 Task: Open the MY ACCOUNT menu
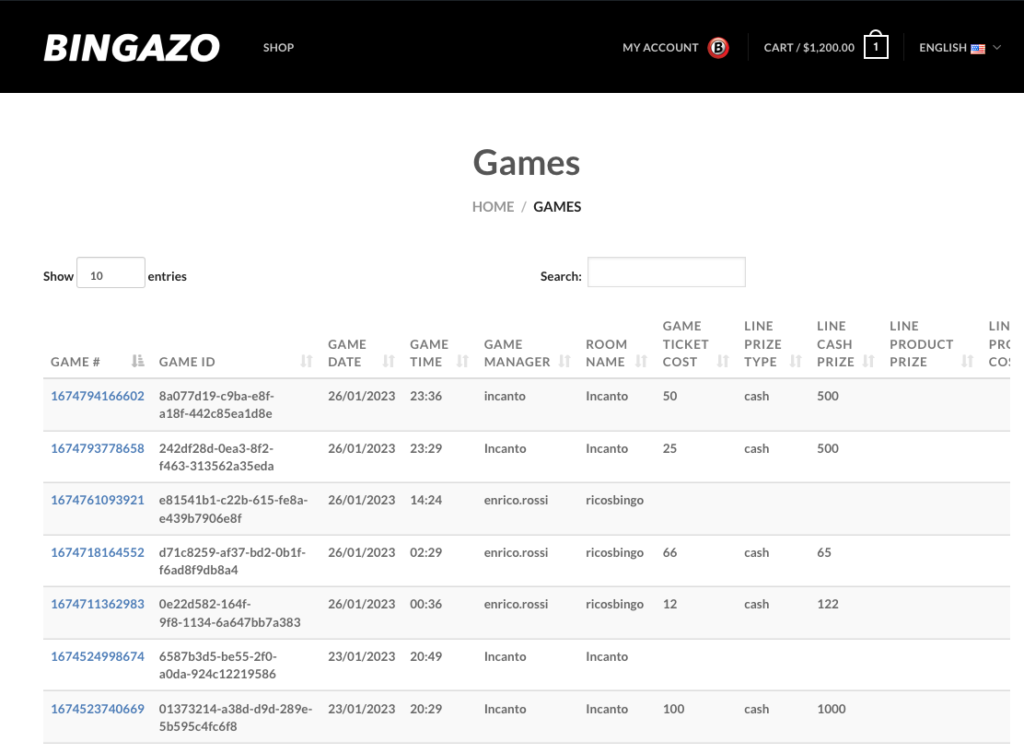660,46
